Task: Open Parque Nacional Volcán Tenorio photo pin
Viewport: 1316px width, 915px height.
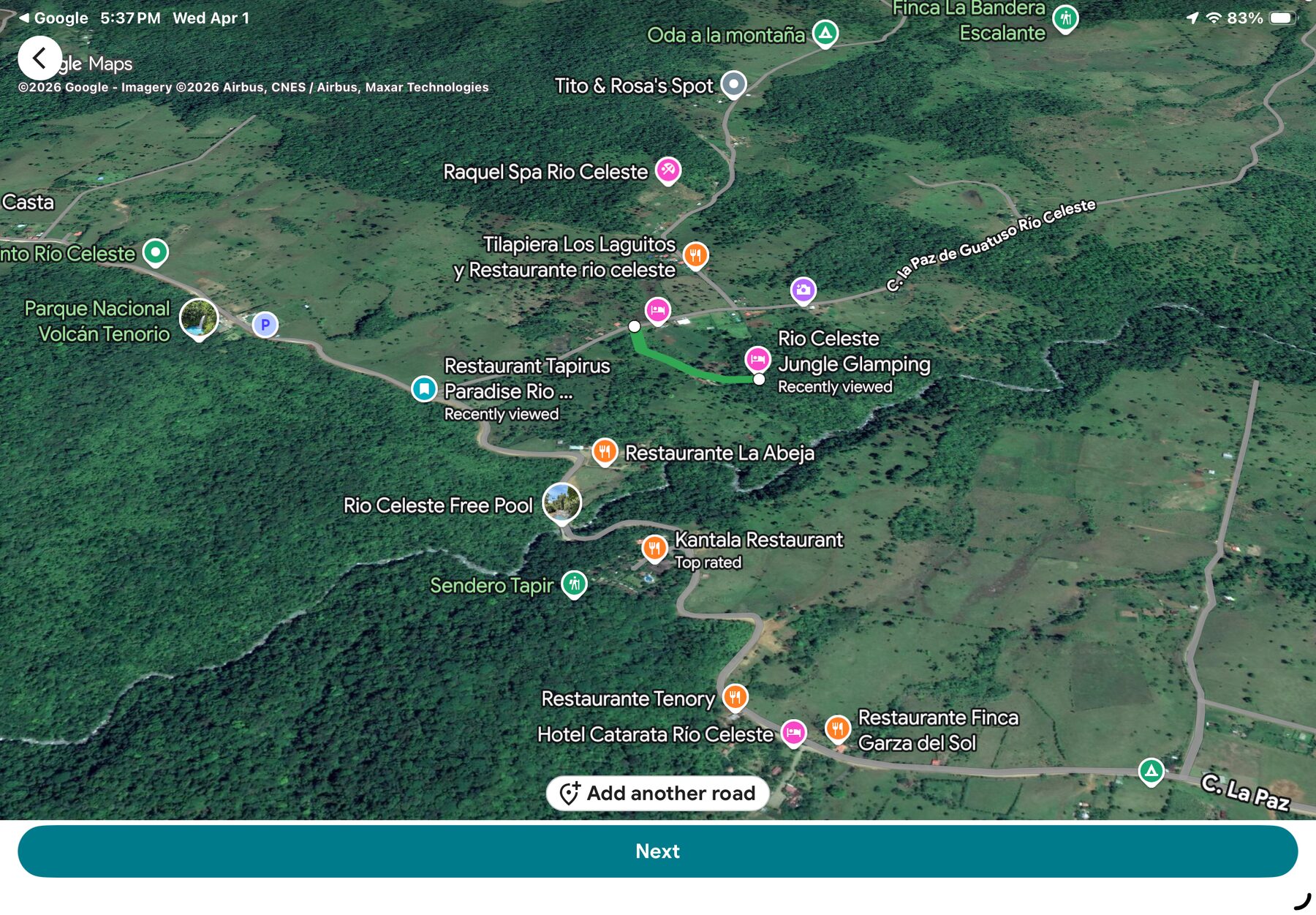Action: pos(199,320)
